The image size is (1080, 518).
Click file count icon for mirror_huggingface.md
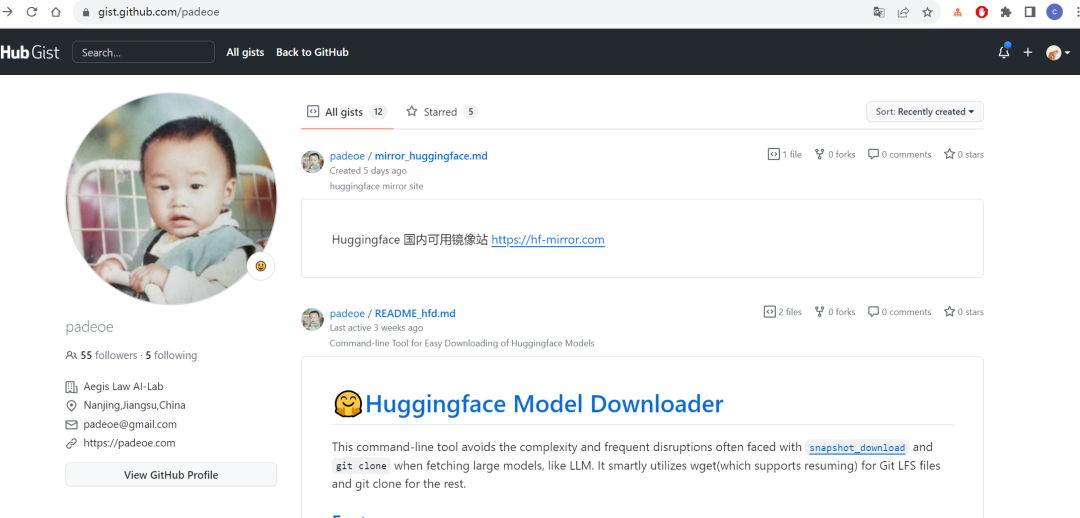[x=773, y=154]
